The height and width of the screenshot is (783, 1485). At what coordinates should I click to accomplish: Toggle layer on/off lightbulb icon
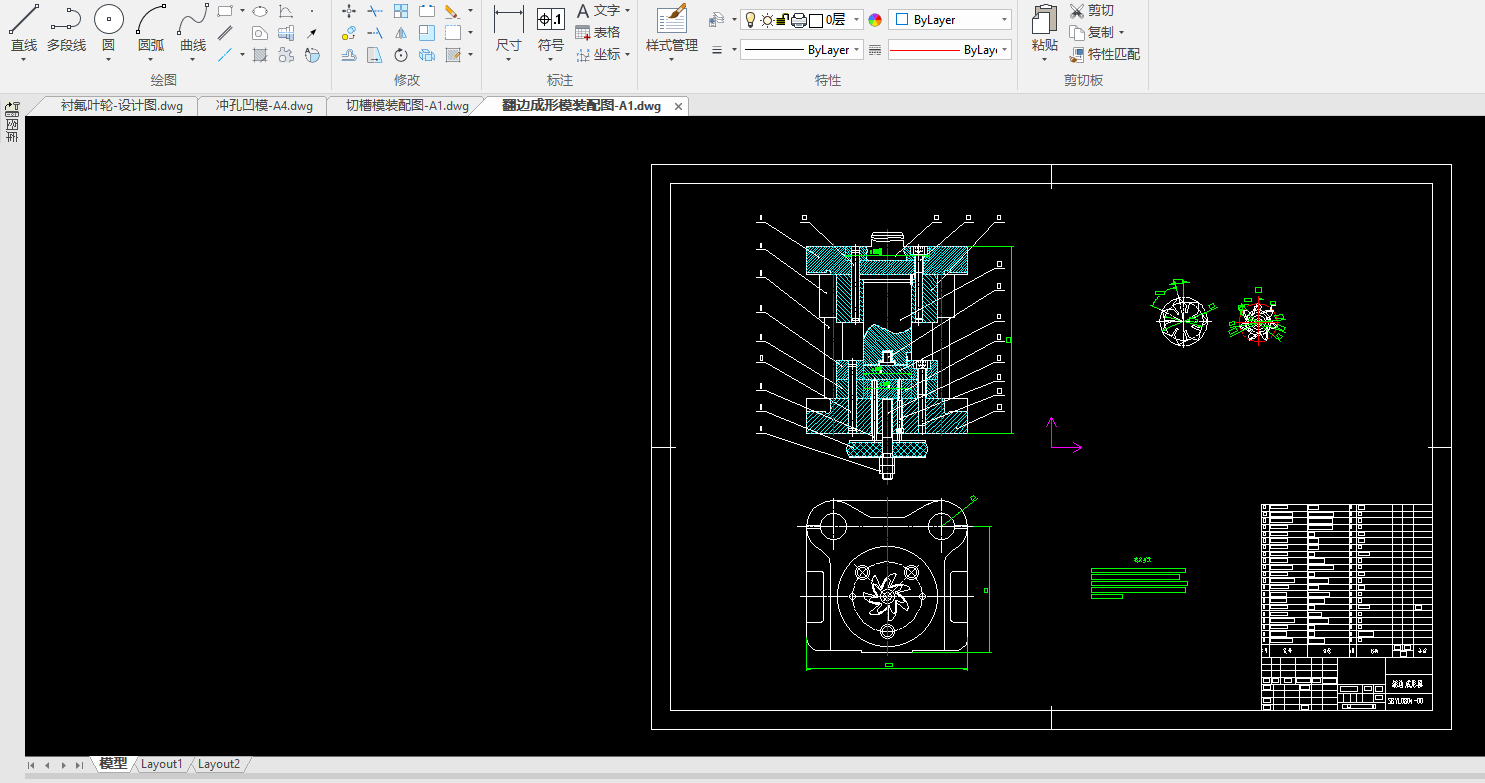point(750,20)
